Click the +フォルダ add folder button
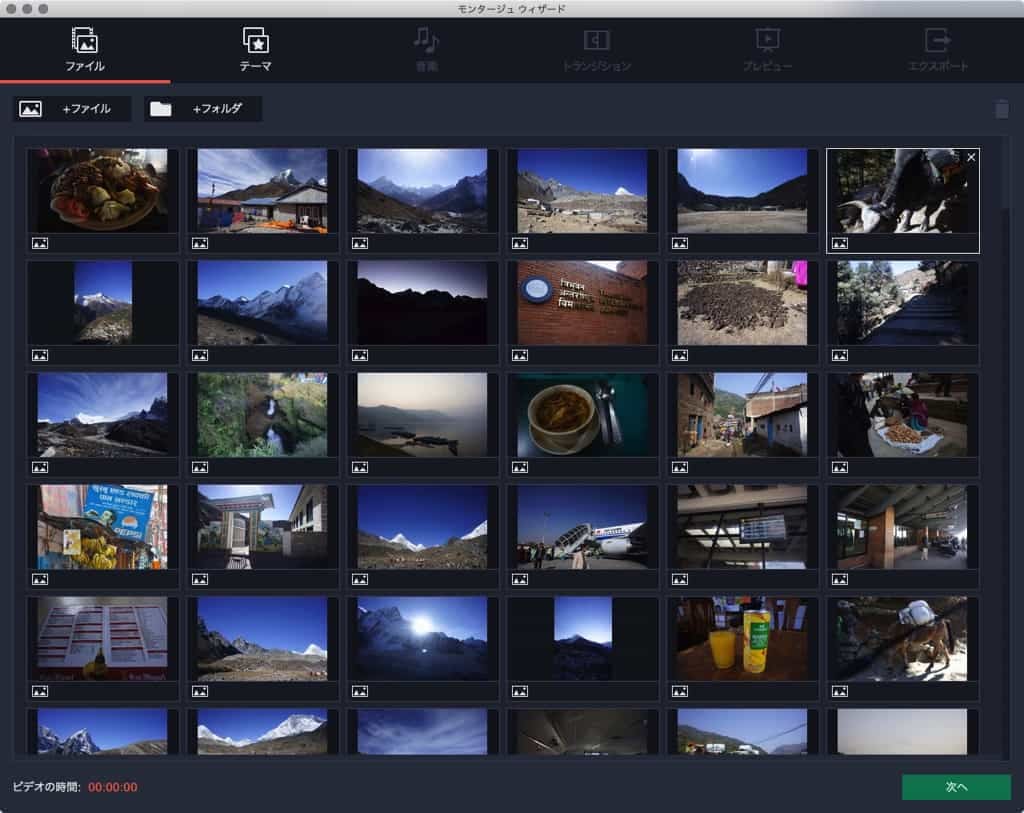Image resolution: width=1024 pixels, height=813 pixels. tap(203, 109)
